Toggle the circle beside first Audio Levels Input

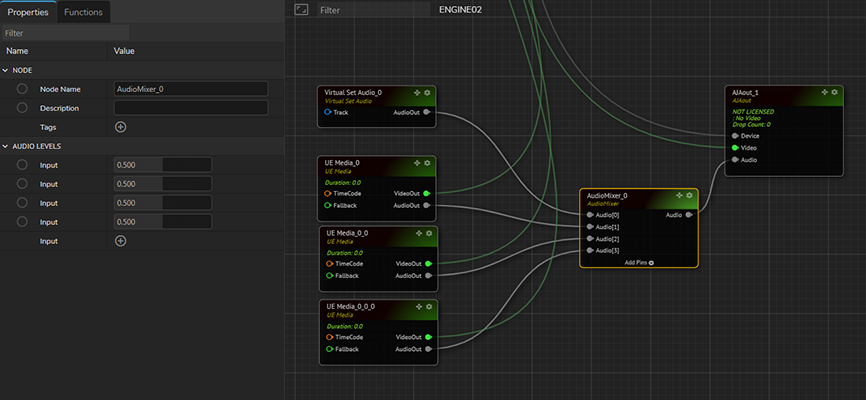coord(22,165)
